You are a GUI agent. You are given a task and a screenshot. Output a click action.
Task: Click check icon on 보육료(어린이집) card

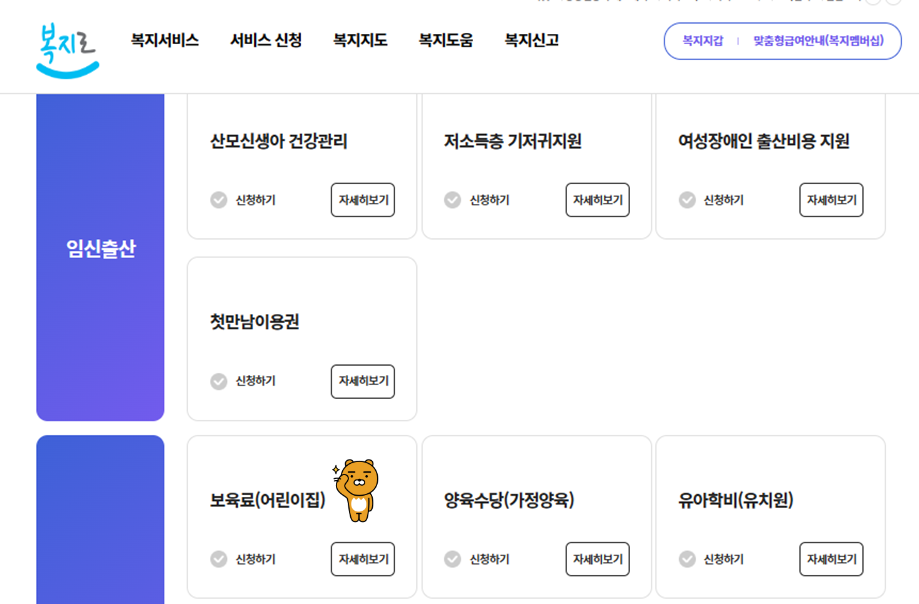[x=217, y=559]
